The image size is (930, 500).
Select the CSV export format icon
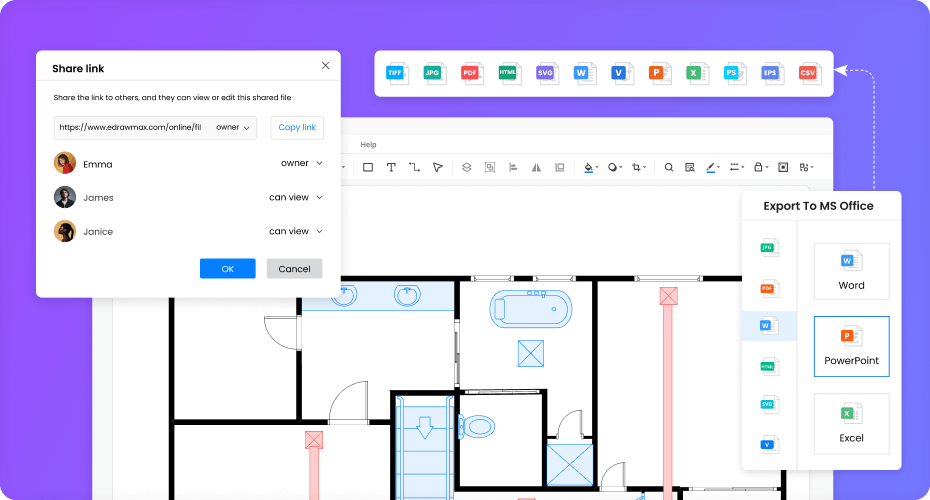[810, 74]
